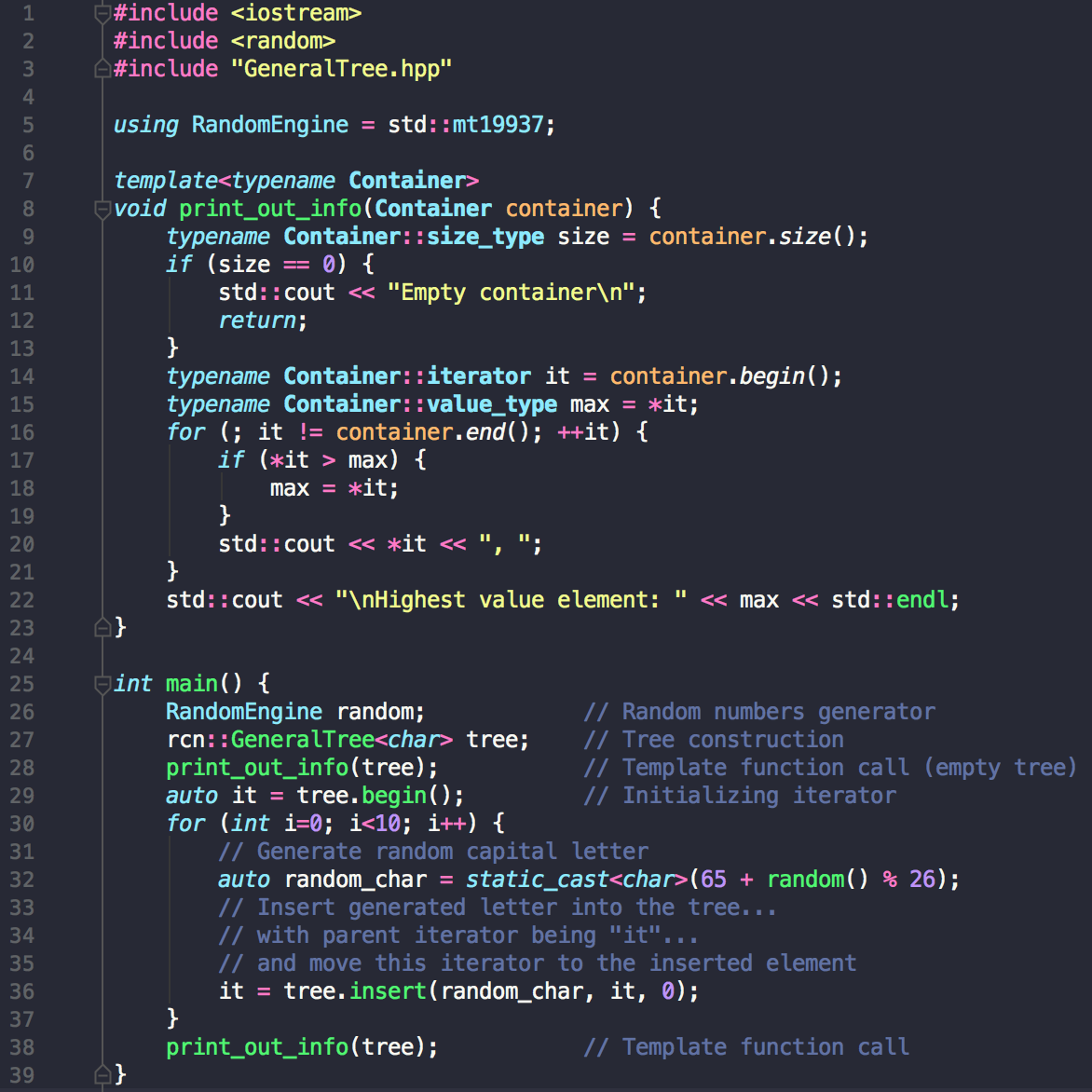This screenshot has width=1092, height=1092.
Task: Click line number 32 in the gutter
Action: [x=22, y=880]
